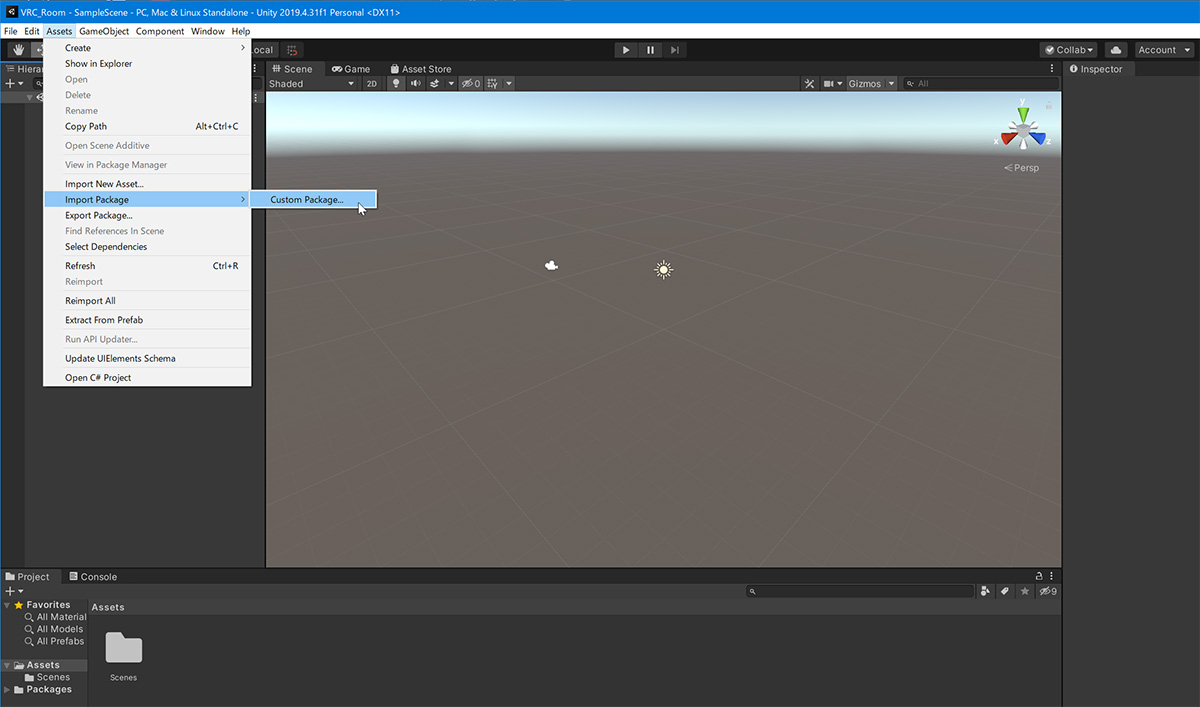
Task: Open scene effects dropdown arrow
Action: (x=451, y=84)
